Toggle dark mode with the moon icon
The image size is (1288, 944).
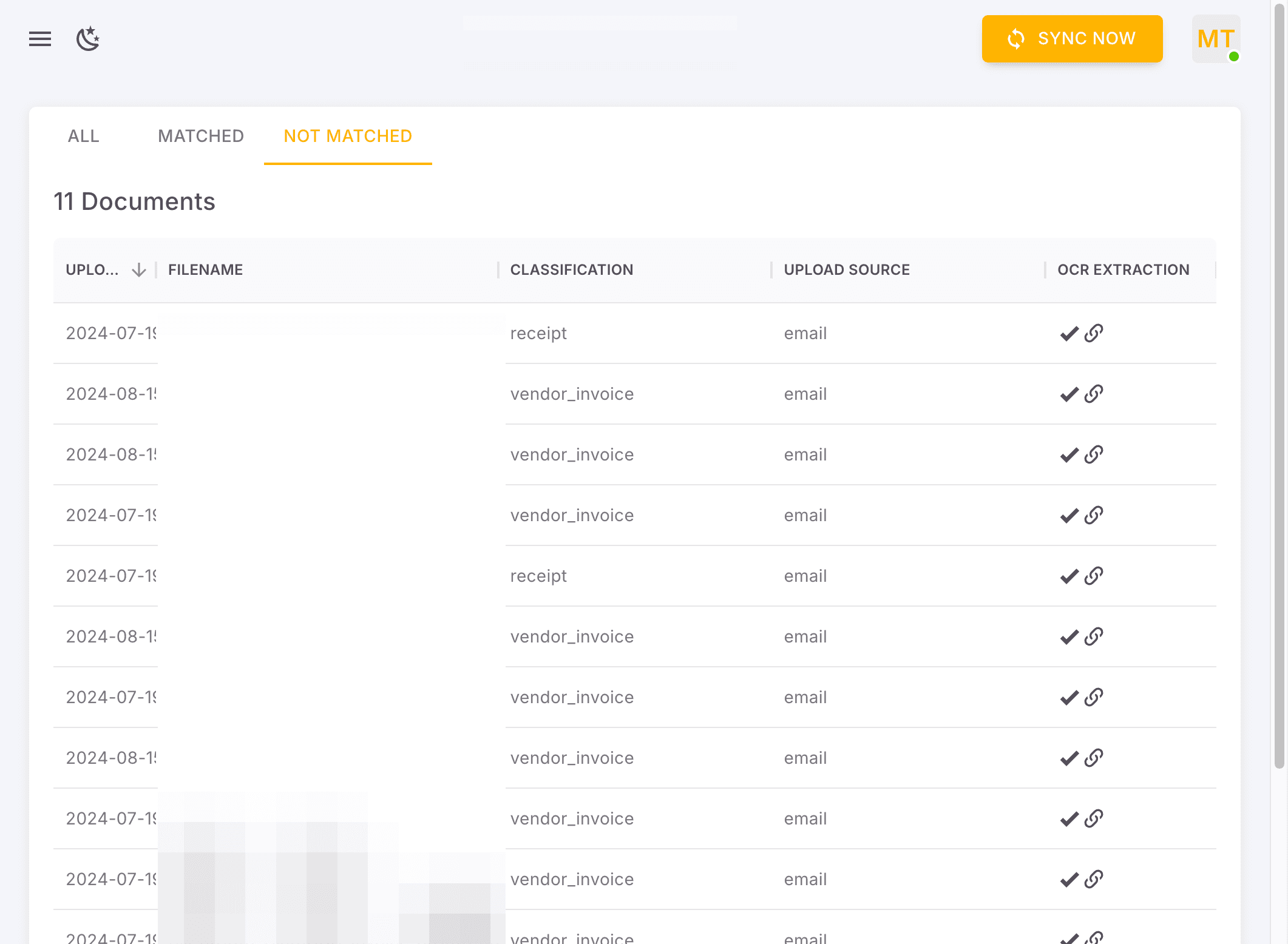[89, 39]
